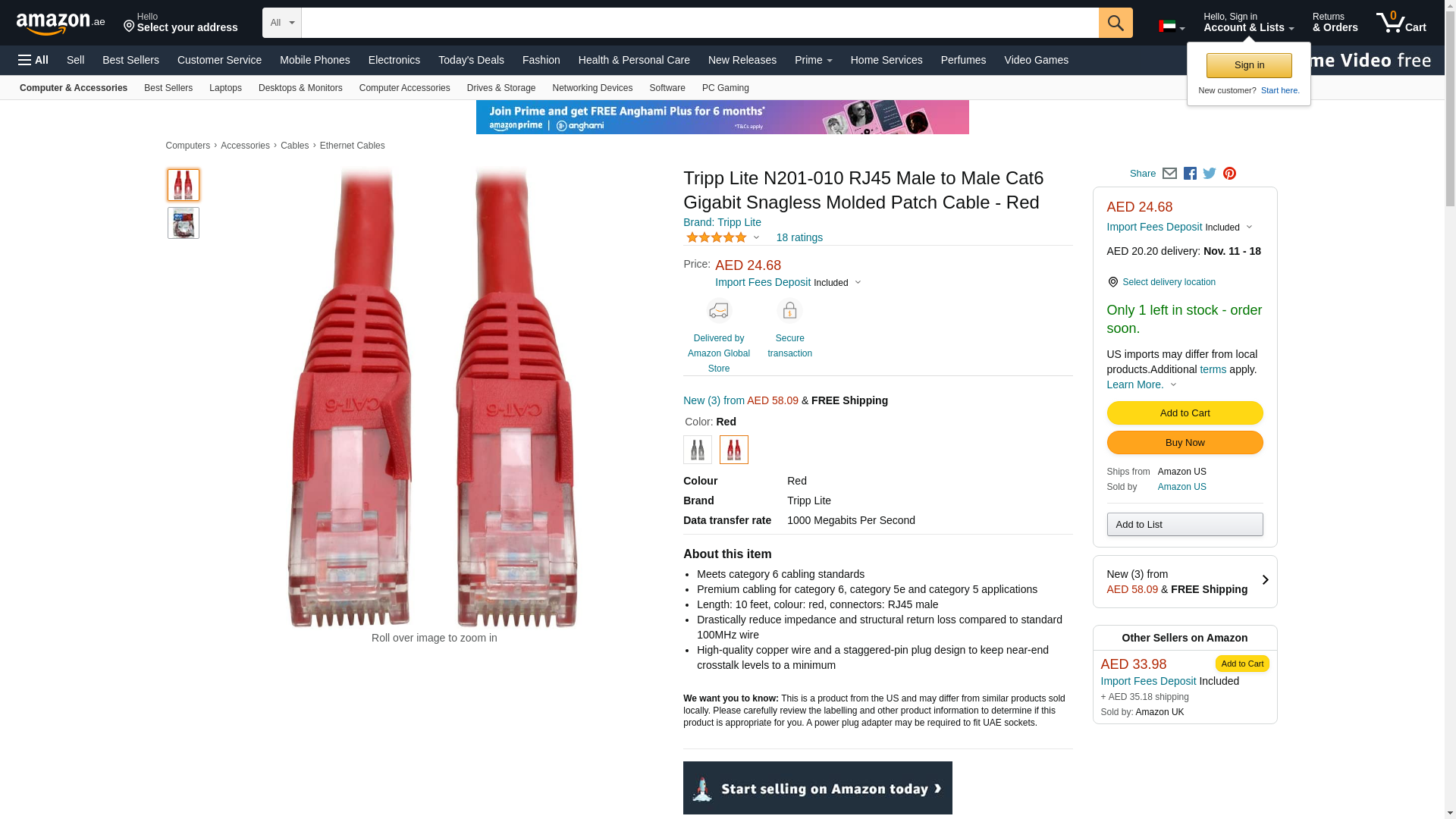This screenshot has width=1456, height=819.
Task: Click inside the search text field
Action: (x=700, y=23)
